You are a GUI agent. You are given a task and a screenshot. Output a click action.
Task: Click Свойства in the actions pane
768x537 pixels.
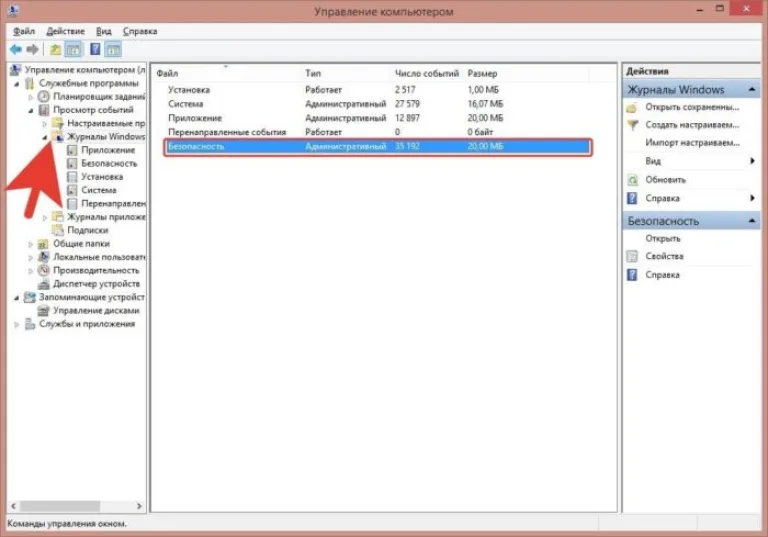(664, 256)
